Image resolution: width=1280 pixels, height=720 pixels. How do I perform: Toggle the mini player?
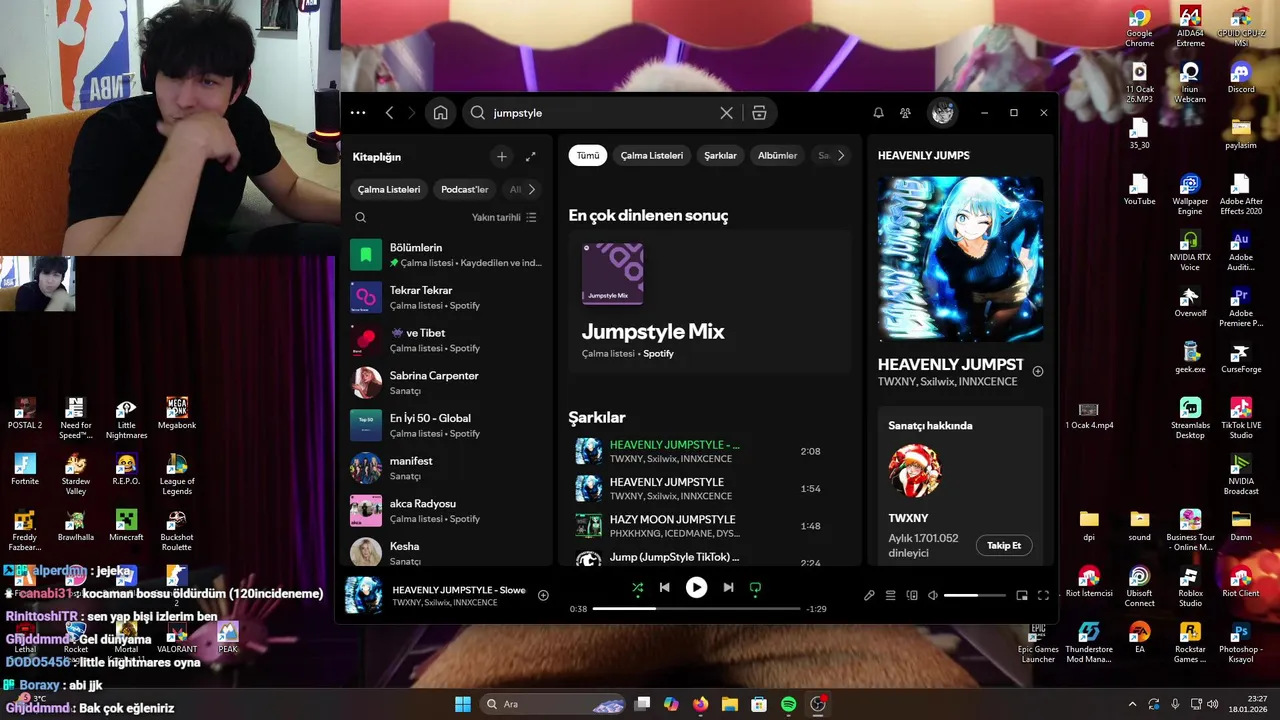point(1022,595)
